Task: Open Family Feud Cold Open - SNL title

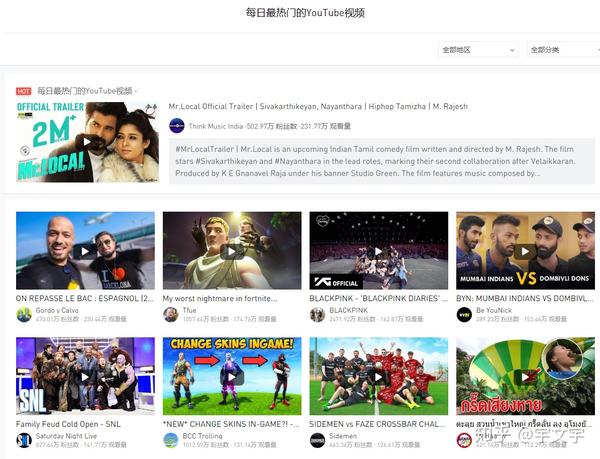Action: (68, 424)
